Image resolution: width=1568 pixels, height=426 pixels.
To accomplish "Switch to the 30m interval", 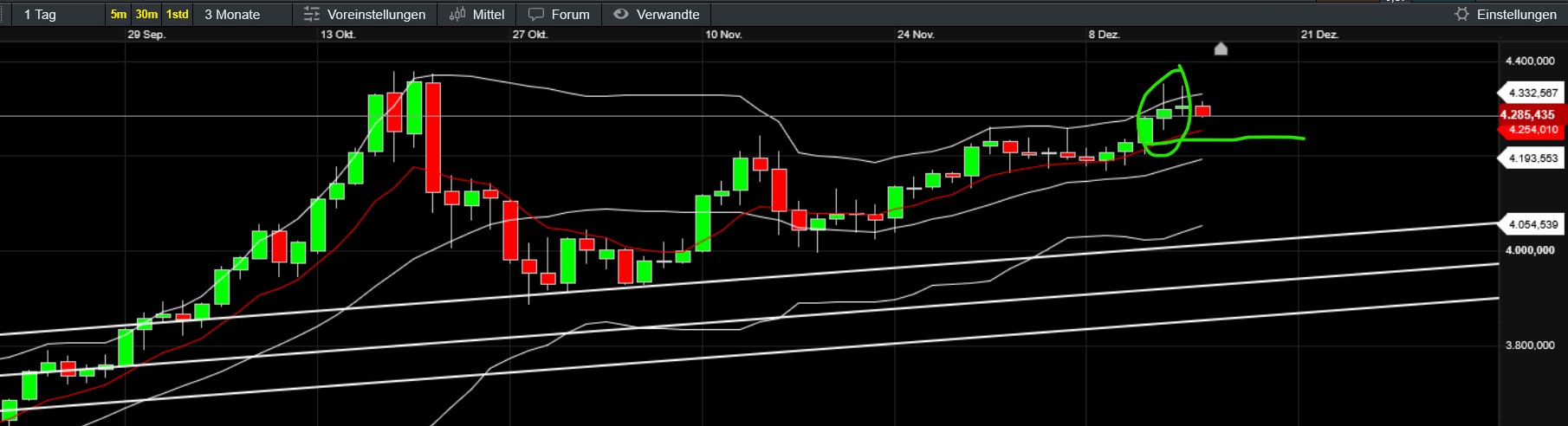I will point(146,14).
